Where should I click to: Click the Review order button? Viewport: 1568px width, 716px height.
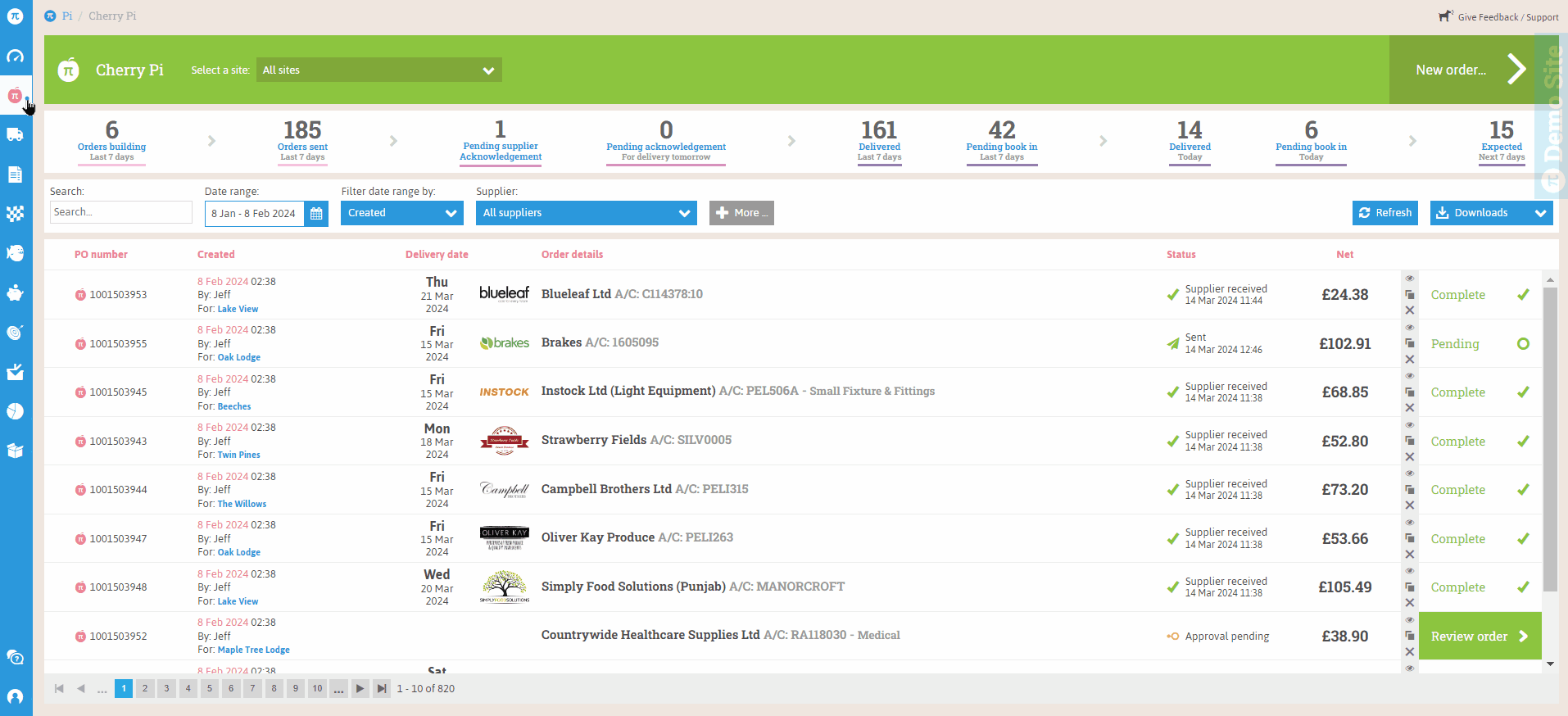point(1480,636)
